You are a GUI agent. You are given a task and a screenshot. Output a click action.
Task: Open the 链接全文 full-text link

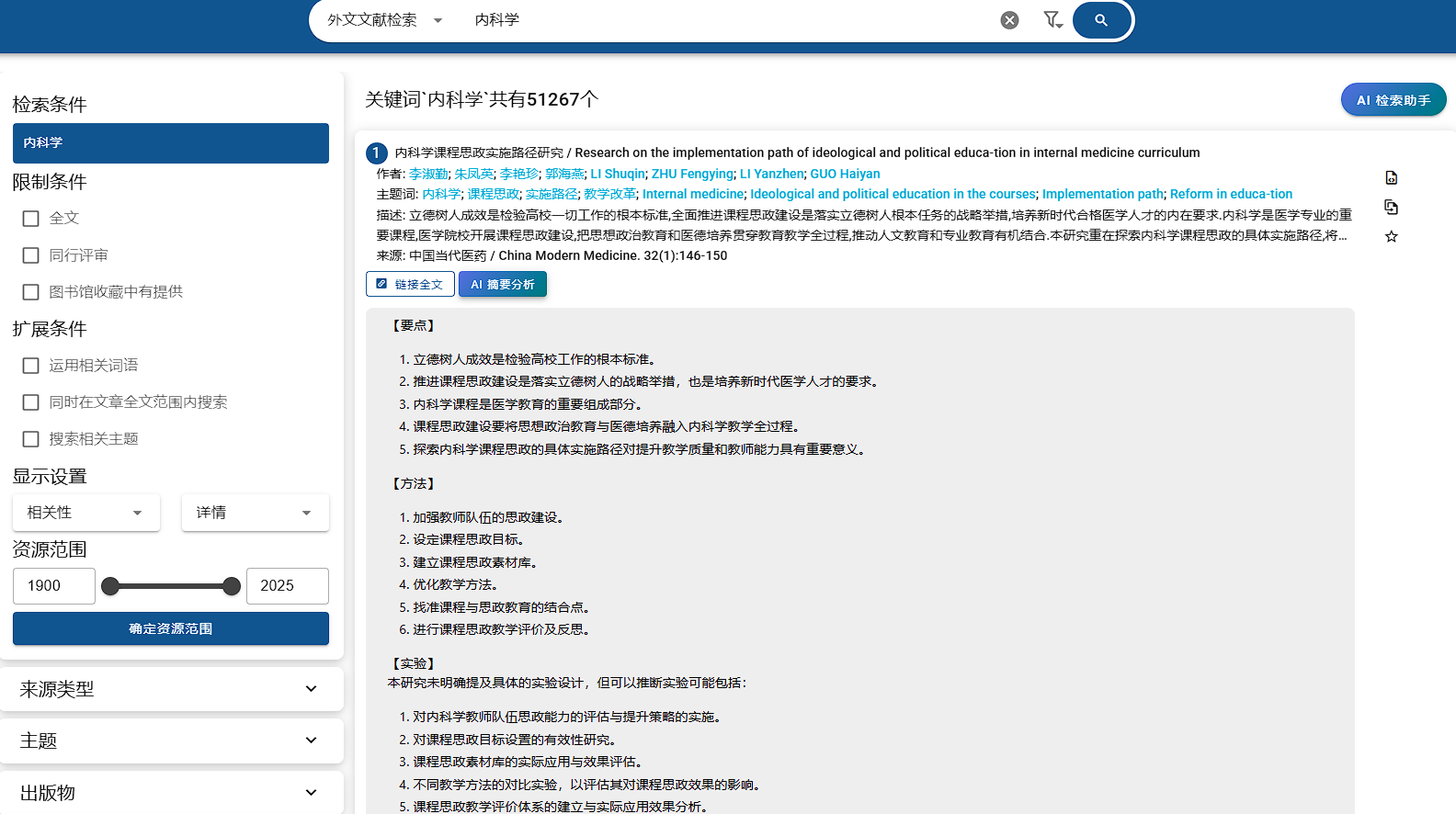(410, 285)
